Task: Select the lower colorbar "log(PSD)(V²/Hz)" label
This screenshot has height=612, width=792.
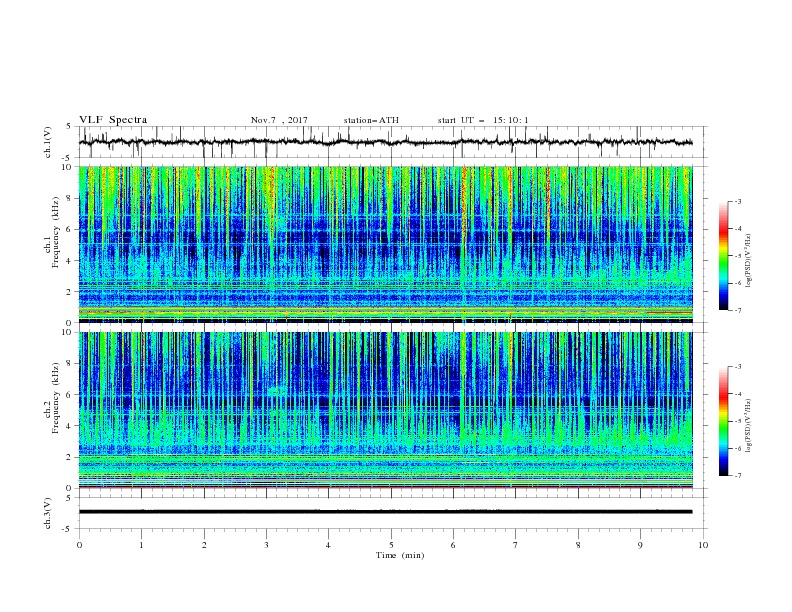Action: tap(749, 425)
